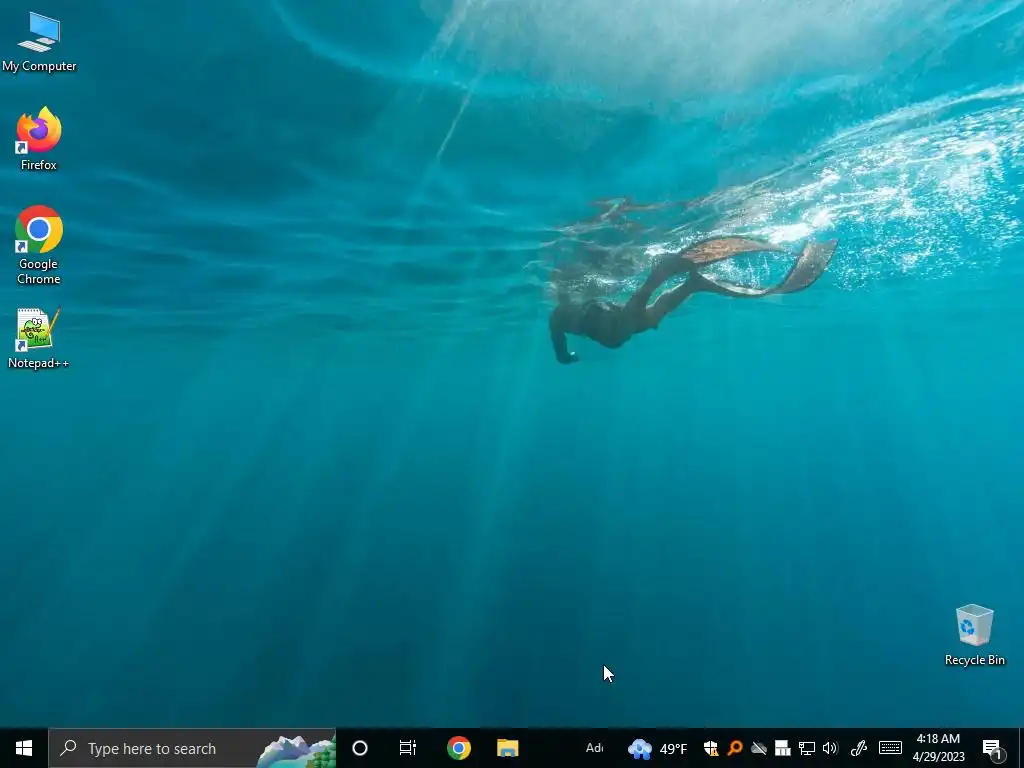The image size is (1024, 768).
Task: Open File Explorer from the taskbar
Action: pyautogui.click(x=507, y=748)
